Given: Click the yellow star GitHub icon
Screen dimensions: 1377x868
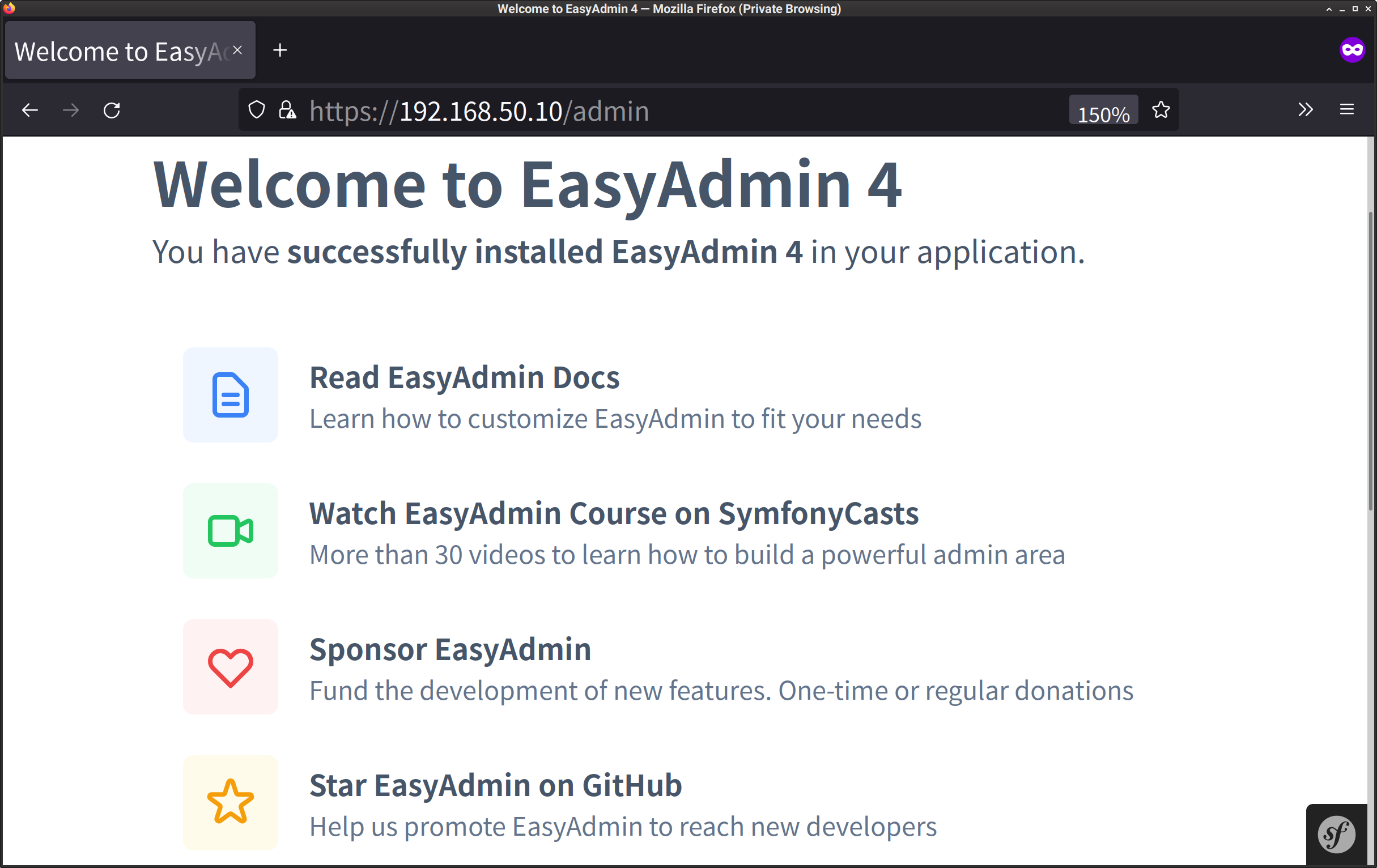Looking at the screenshot, I should pos(231,802).
